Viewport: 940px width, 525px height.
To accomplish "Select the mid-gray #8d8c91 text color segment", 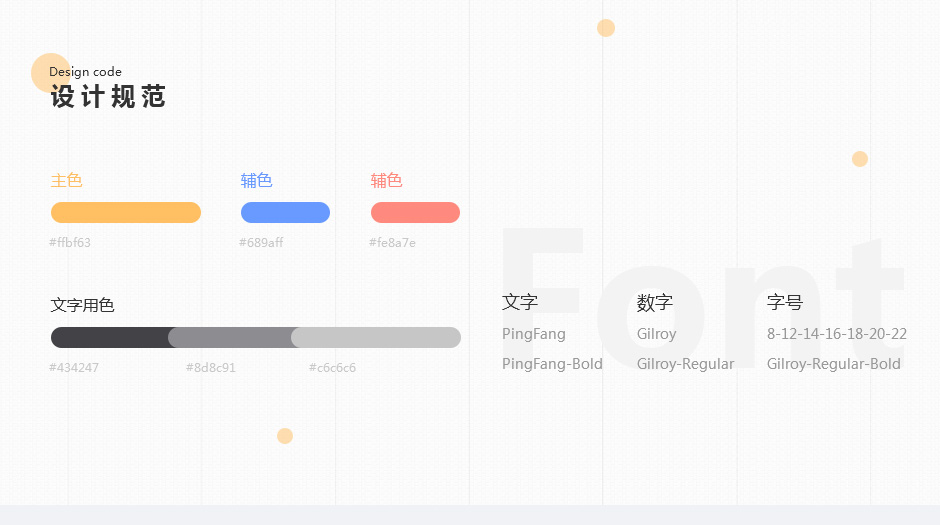I will [233, 337].
